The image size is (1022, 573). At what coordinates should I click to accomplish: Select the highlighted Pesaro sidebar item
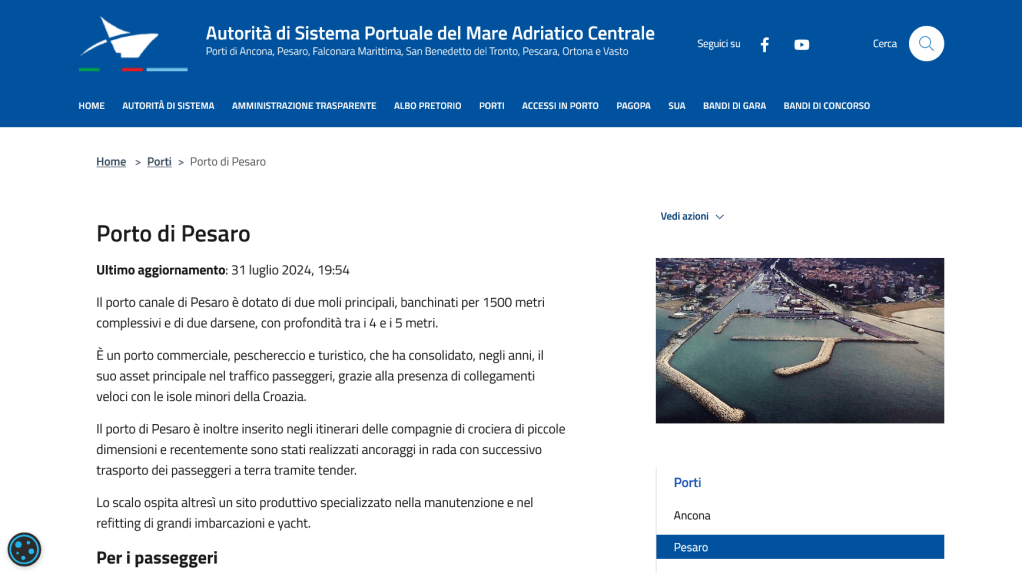point(800,547)
